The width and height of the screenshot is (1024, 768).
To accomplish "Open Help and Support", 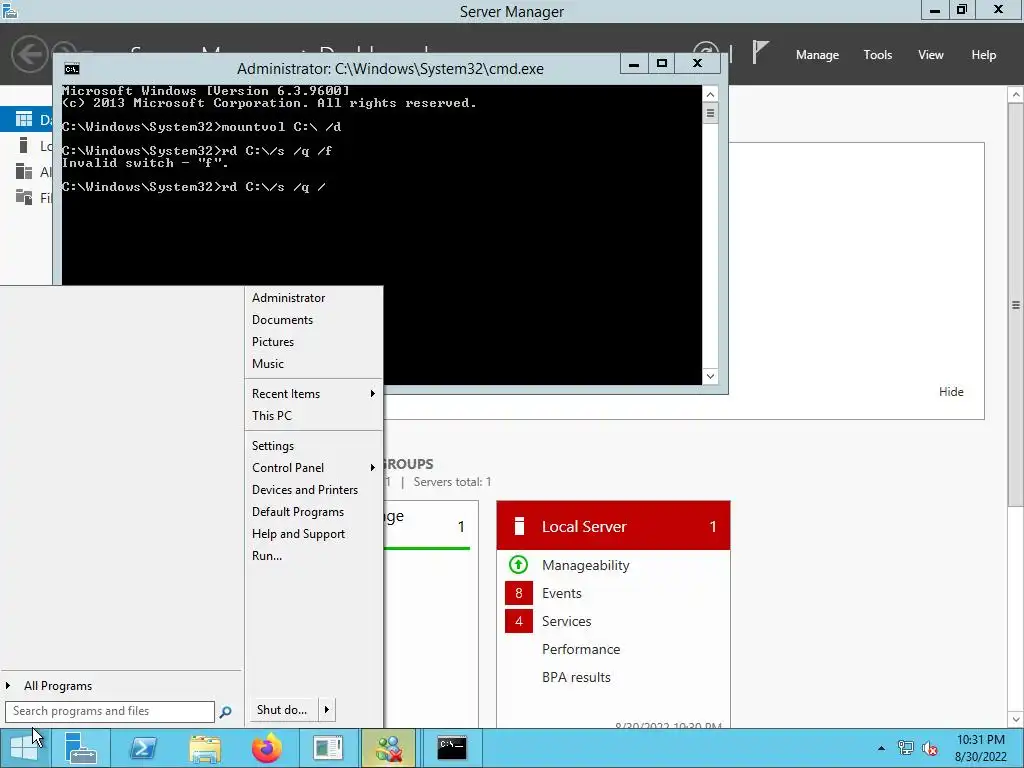I will tap(313, 534).
